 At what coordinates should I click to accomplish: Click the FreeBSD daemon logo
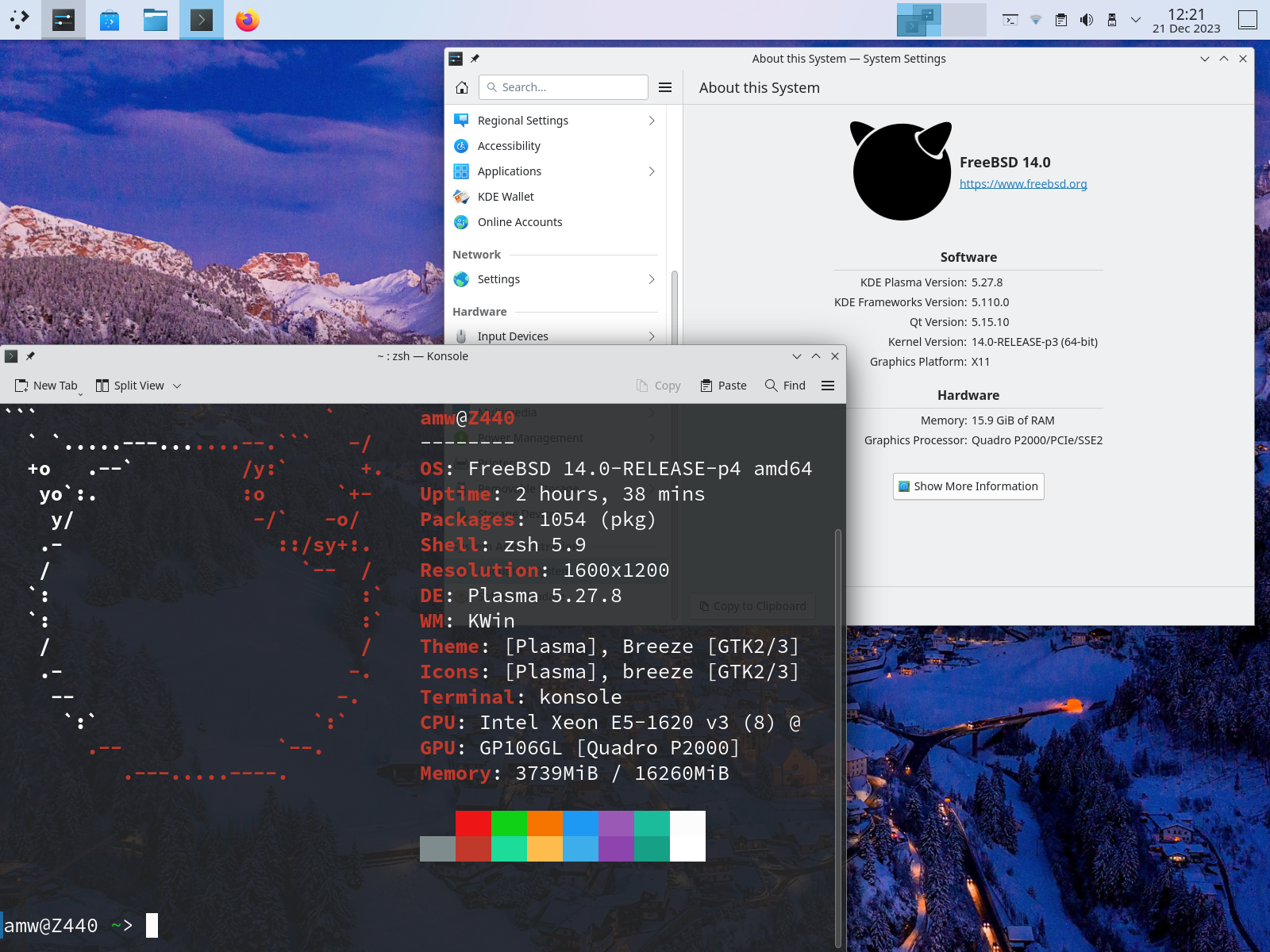(x=901, y=171)
